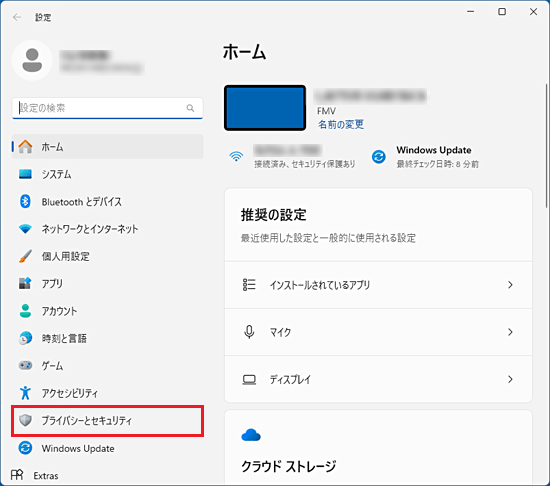Image resolution: width=550 pixels, height=486 pixels.
Task: Click the shield Privacy icon
Action: tap(25, 420)
